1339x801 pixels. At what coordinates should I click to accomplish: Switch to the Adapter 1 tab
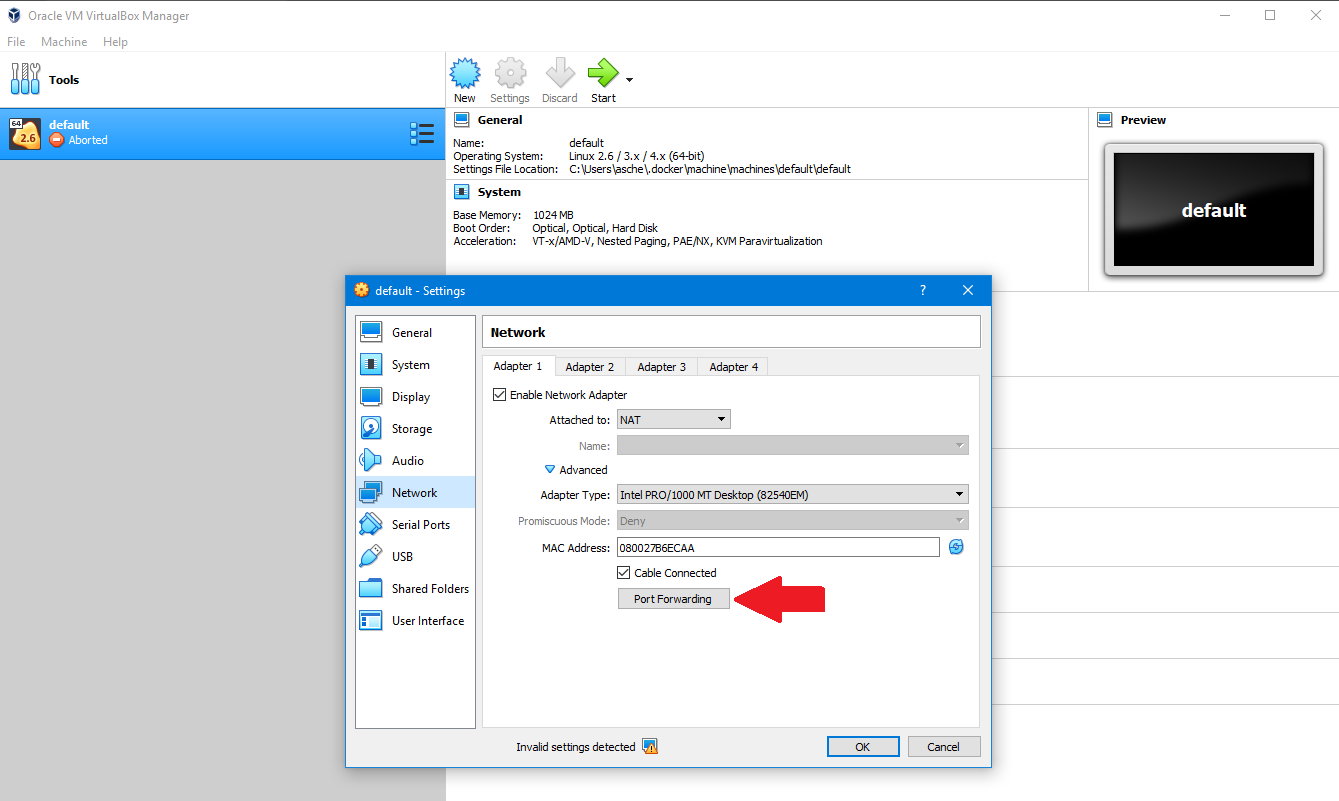click(x=518, y=366)
